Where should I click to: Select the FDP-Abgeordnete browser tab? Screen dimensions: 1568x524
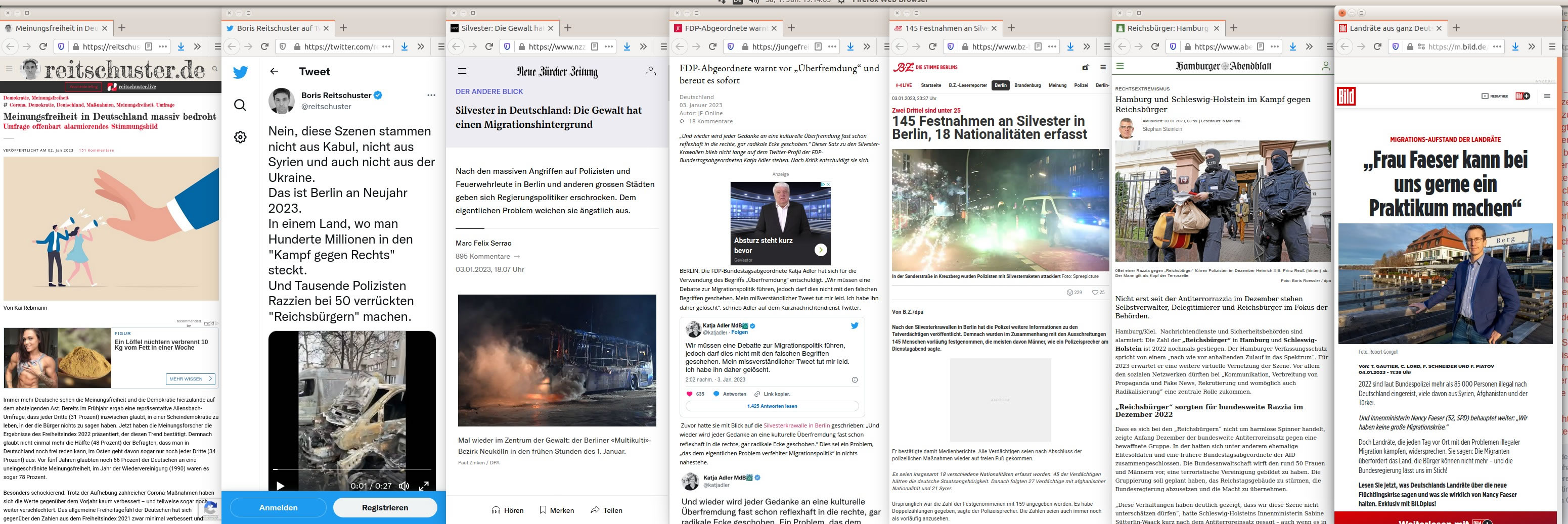pyautogui.click(x=725, y=28)
